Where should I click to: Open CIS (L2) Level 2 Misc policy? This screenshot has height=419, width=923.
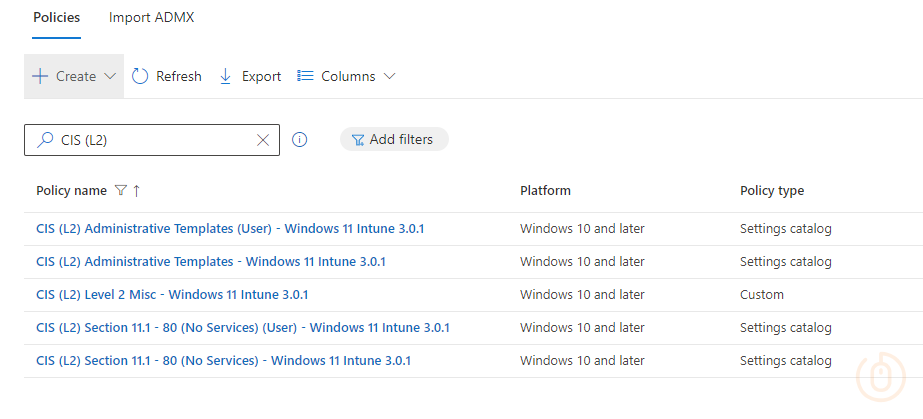click(x=172, y=295)
